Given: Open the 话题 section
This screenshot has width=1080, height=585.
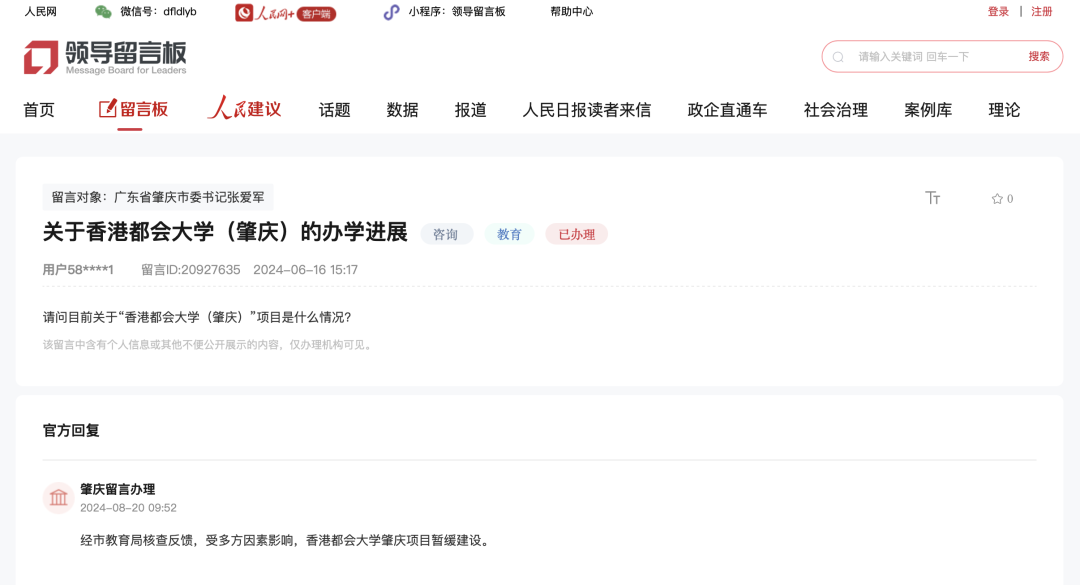Looking at the screenshot, I should click(331, 110).
